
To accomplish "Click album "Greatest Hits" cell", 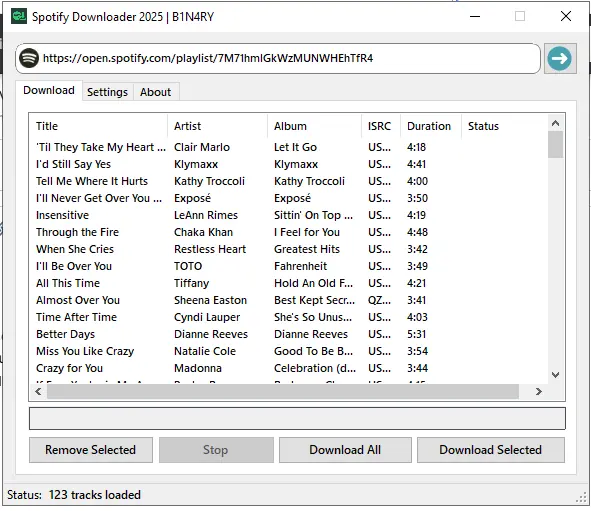I will coord(307,249).
